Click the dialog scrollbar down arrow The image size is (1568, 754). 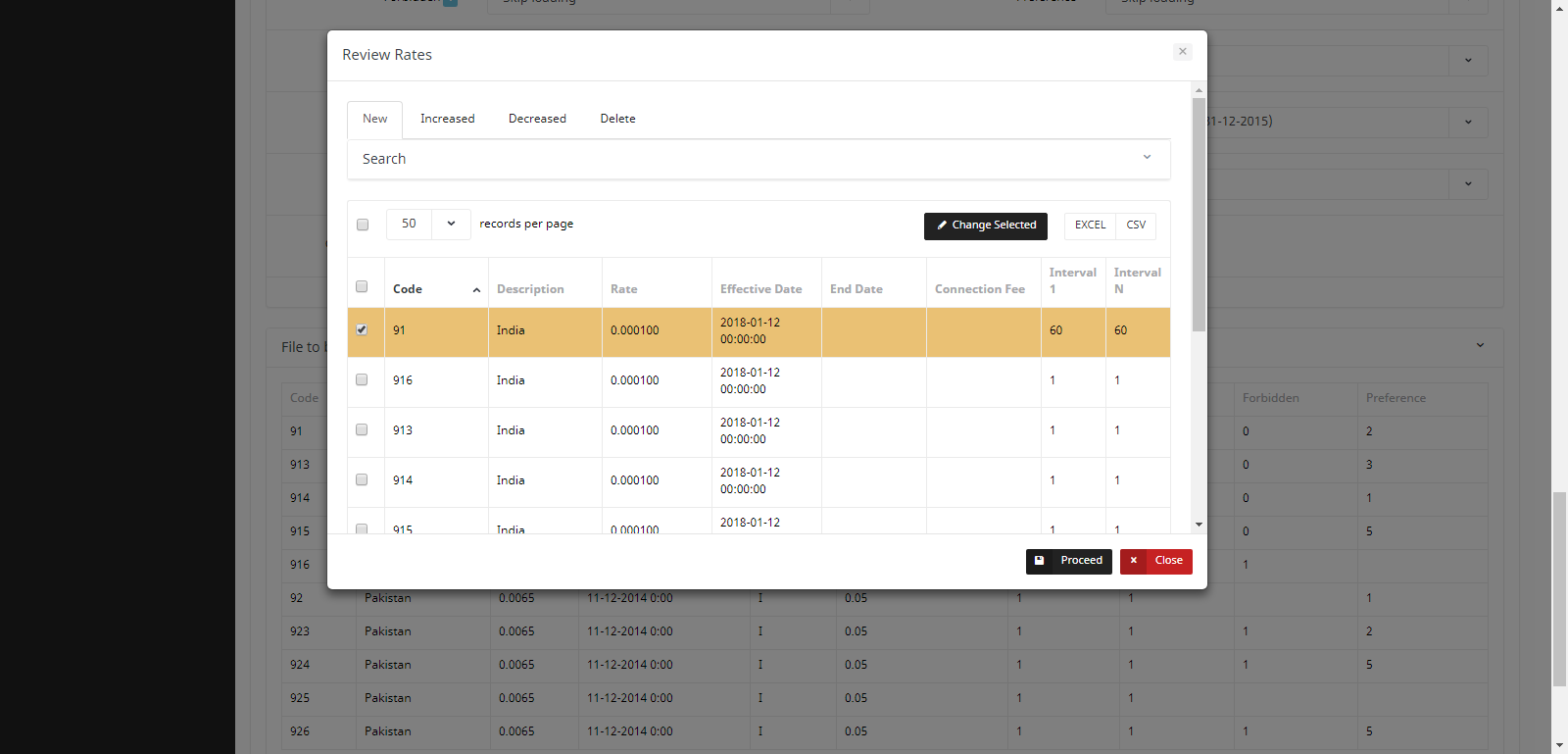pos(1199,525)
